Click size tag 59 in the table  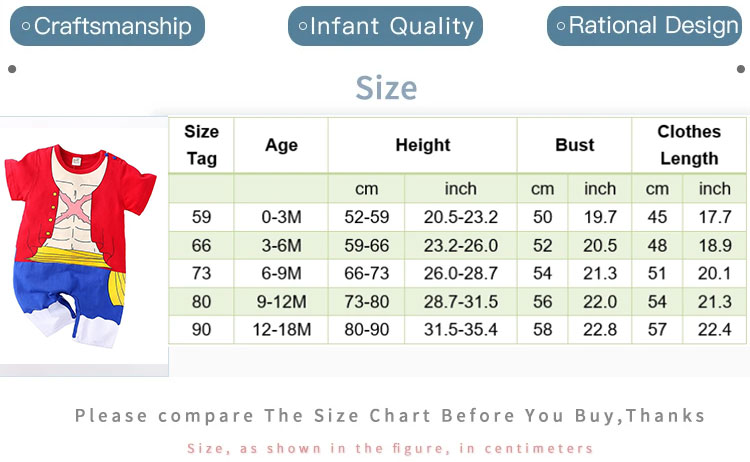tap(202, 217)
